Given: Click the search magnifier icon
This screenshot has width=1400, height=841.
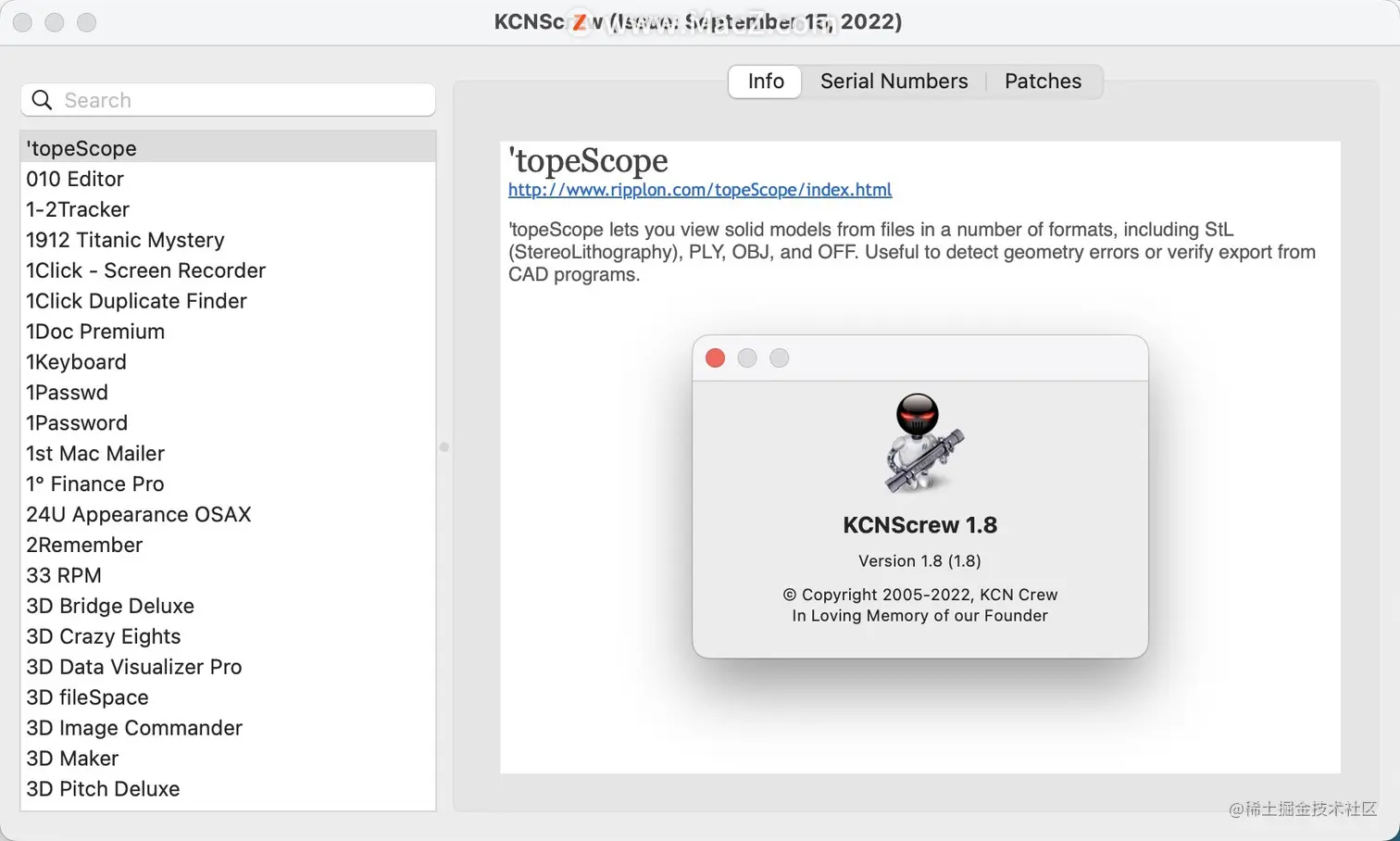Looking at the screenshot, I should pos(42,100).
